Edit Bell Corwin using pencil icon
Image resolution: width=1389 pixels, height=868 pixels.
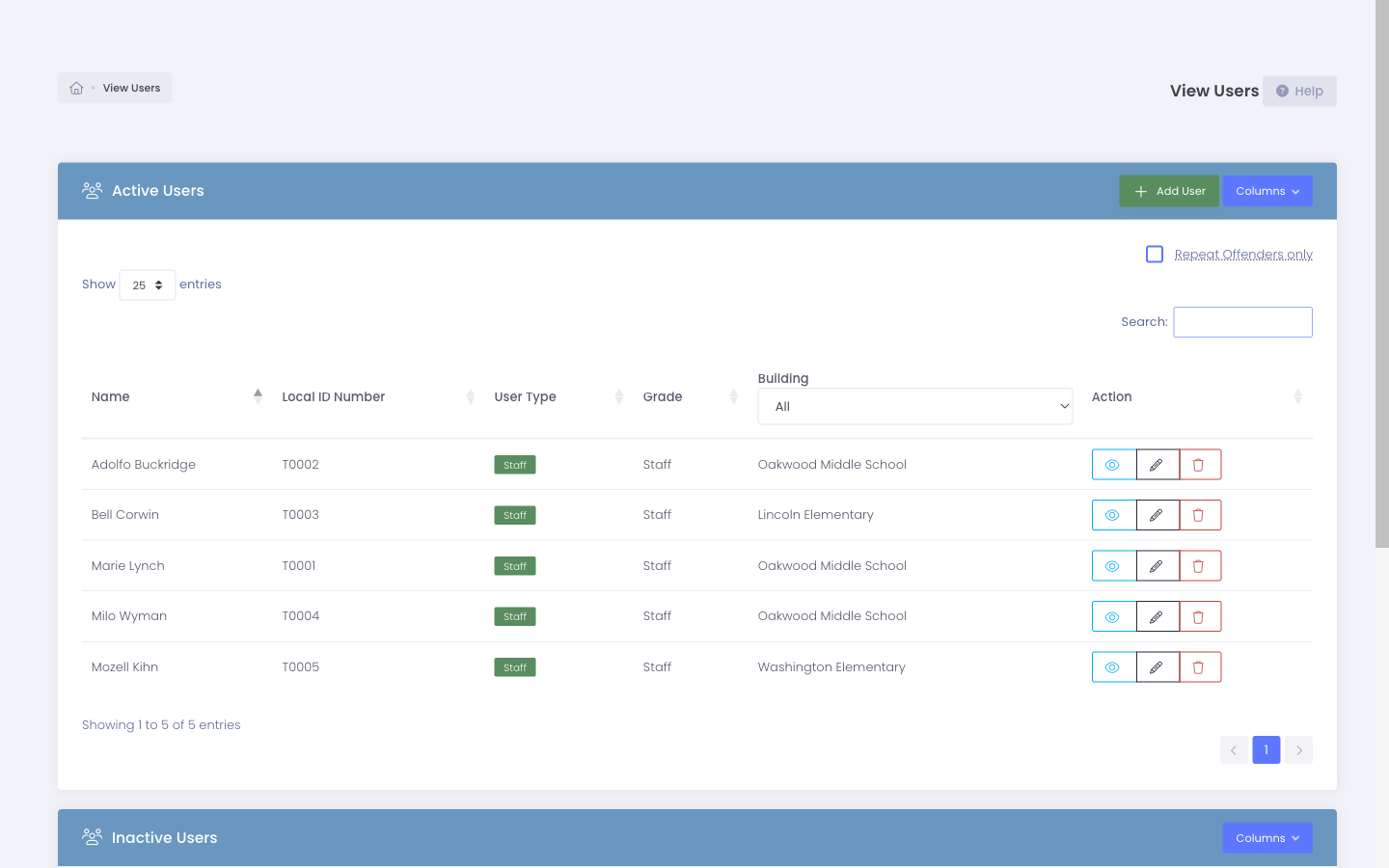1157,515
